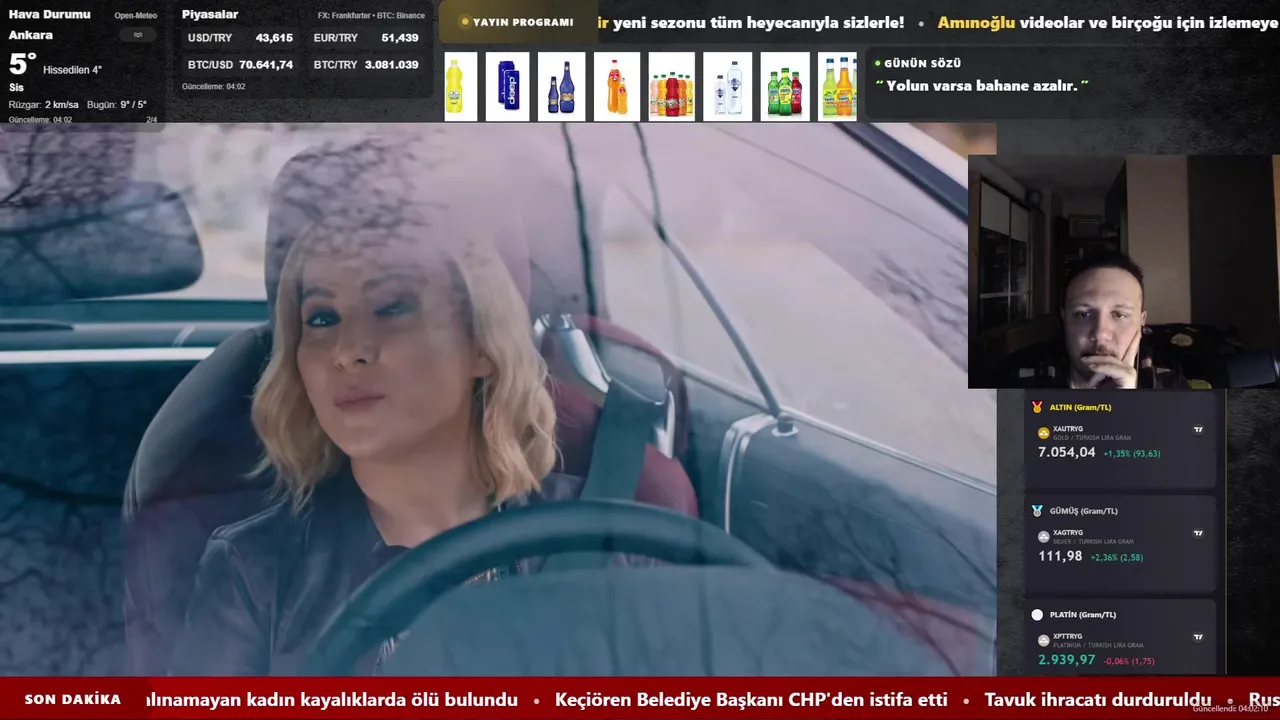Click the quote Yolun varsa bahane azalır
The width and height of the screenshot is (1280, 720).
point(982,86)
